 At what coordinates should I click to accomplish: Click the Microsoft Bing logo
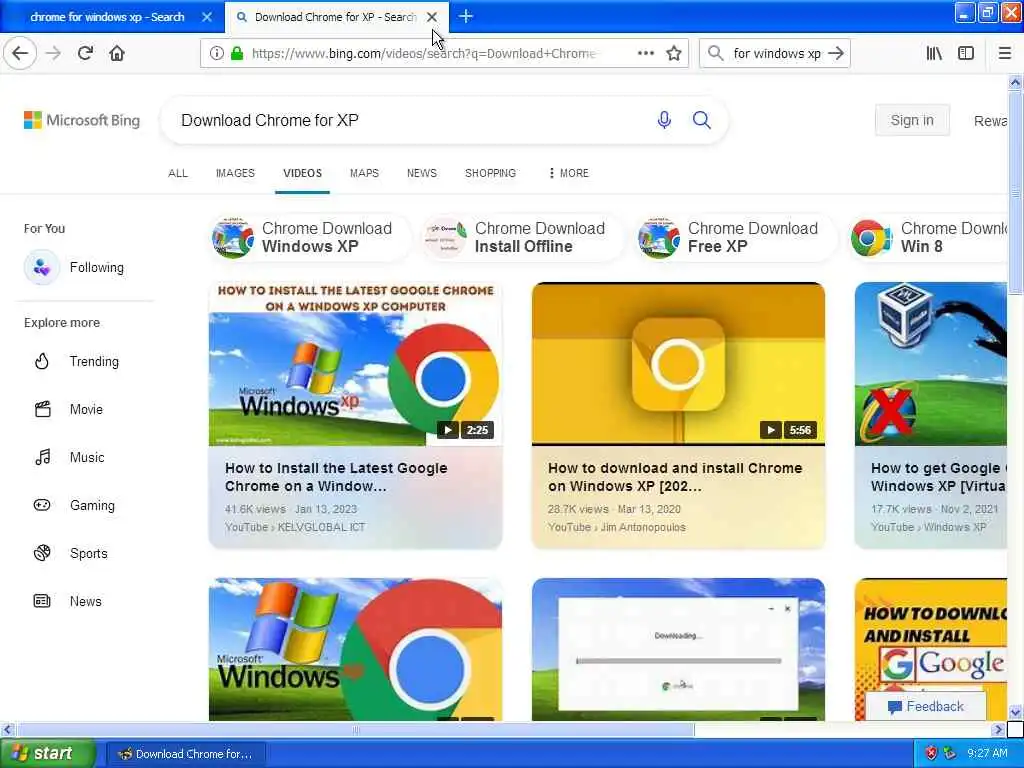click(82, 120)
